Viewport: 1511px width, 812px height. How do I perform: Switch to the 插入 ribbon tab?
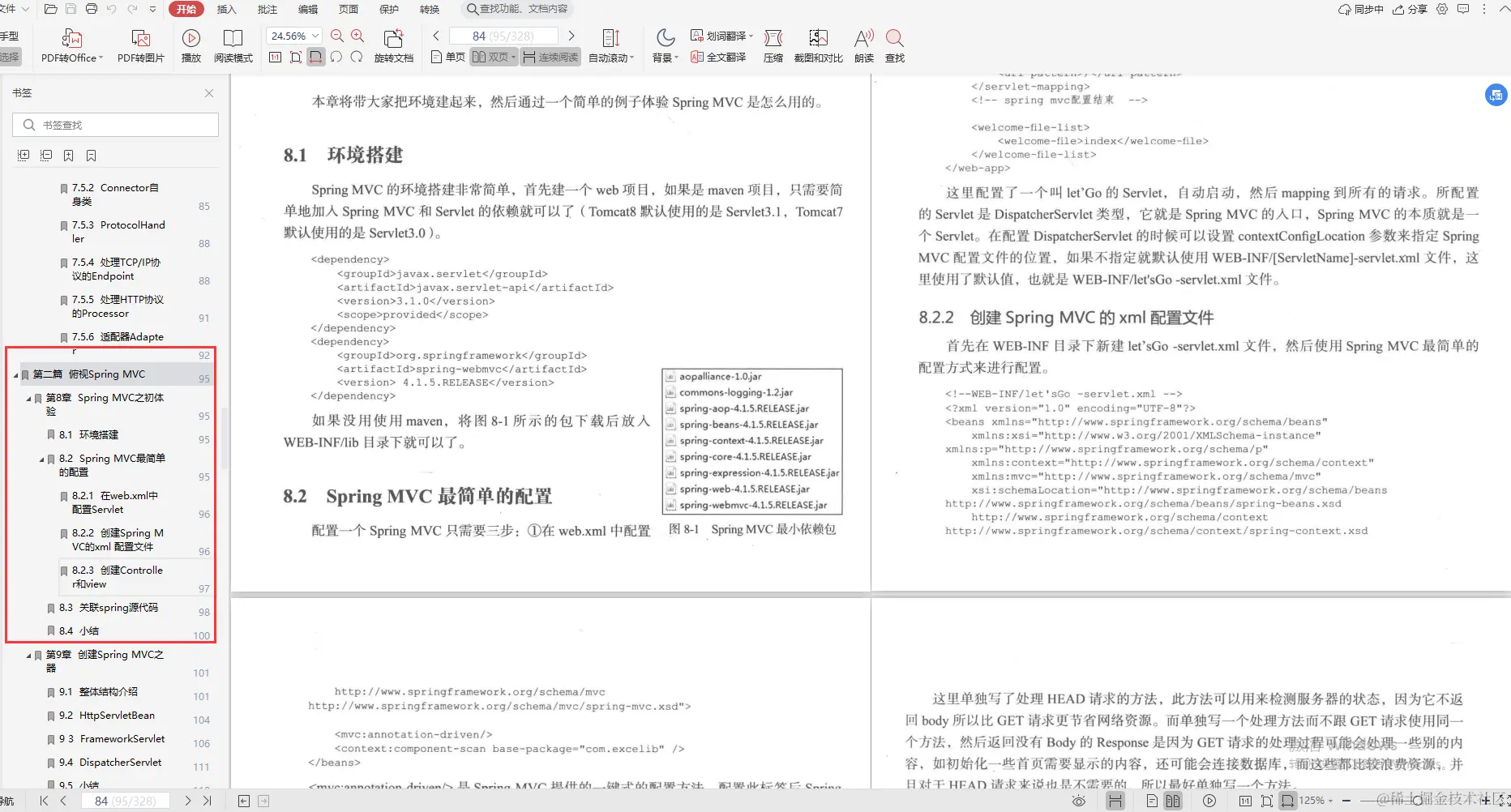(x=226, y=9)
